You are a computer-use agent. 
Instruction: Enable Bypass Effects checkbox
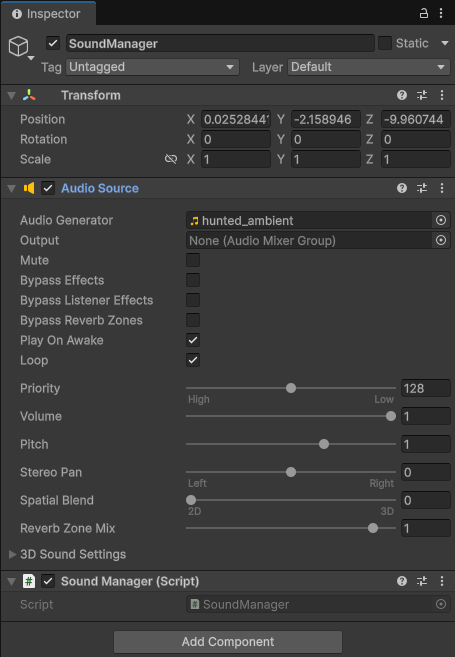(193, 280)
